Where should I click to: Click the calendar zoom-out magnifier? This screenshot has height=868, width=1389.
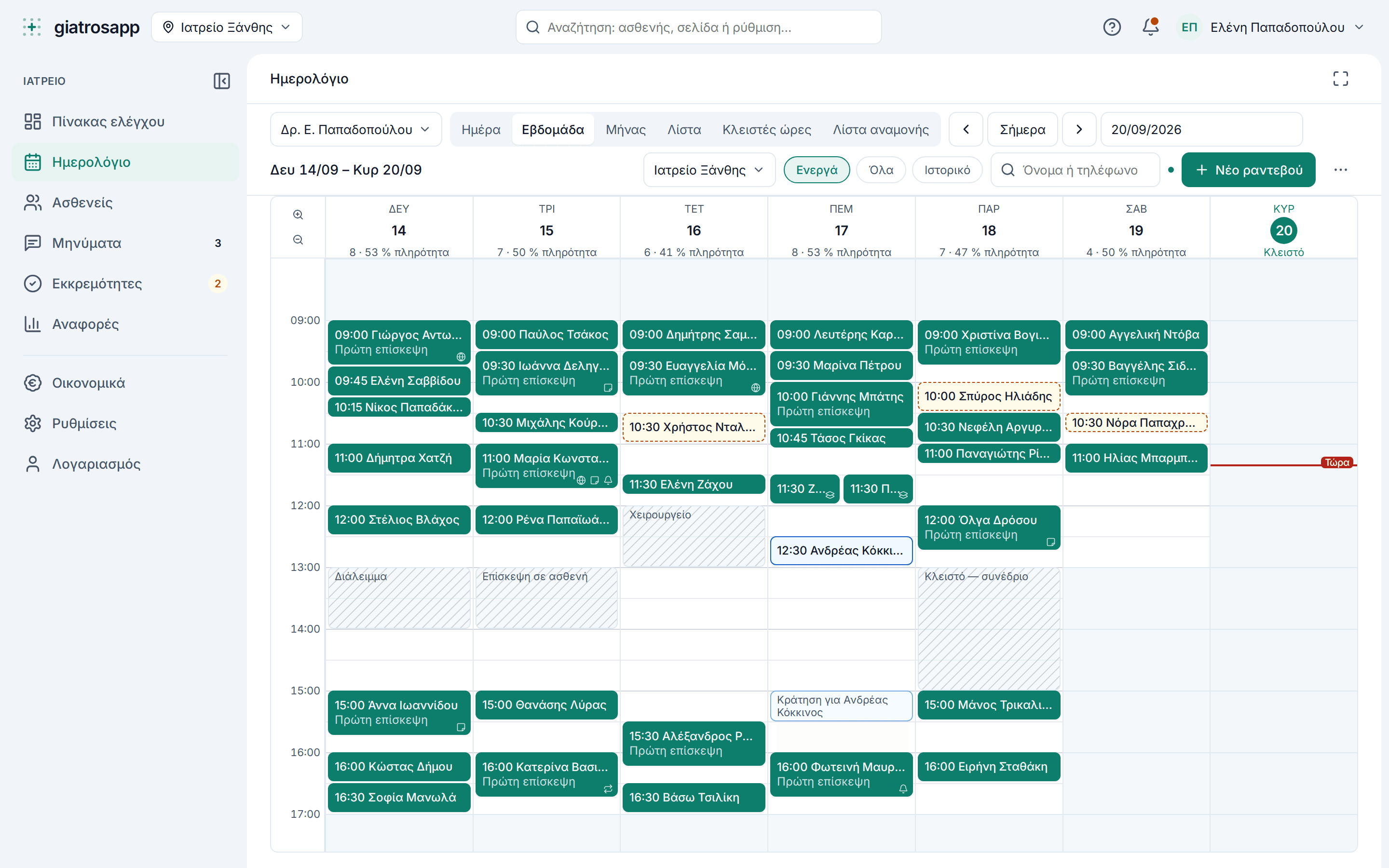tap(298, 240)
